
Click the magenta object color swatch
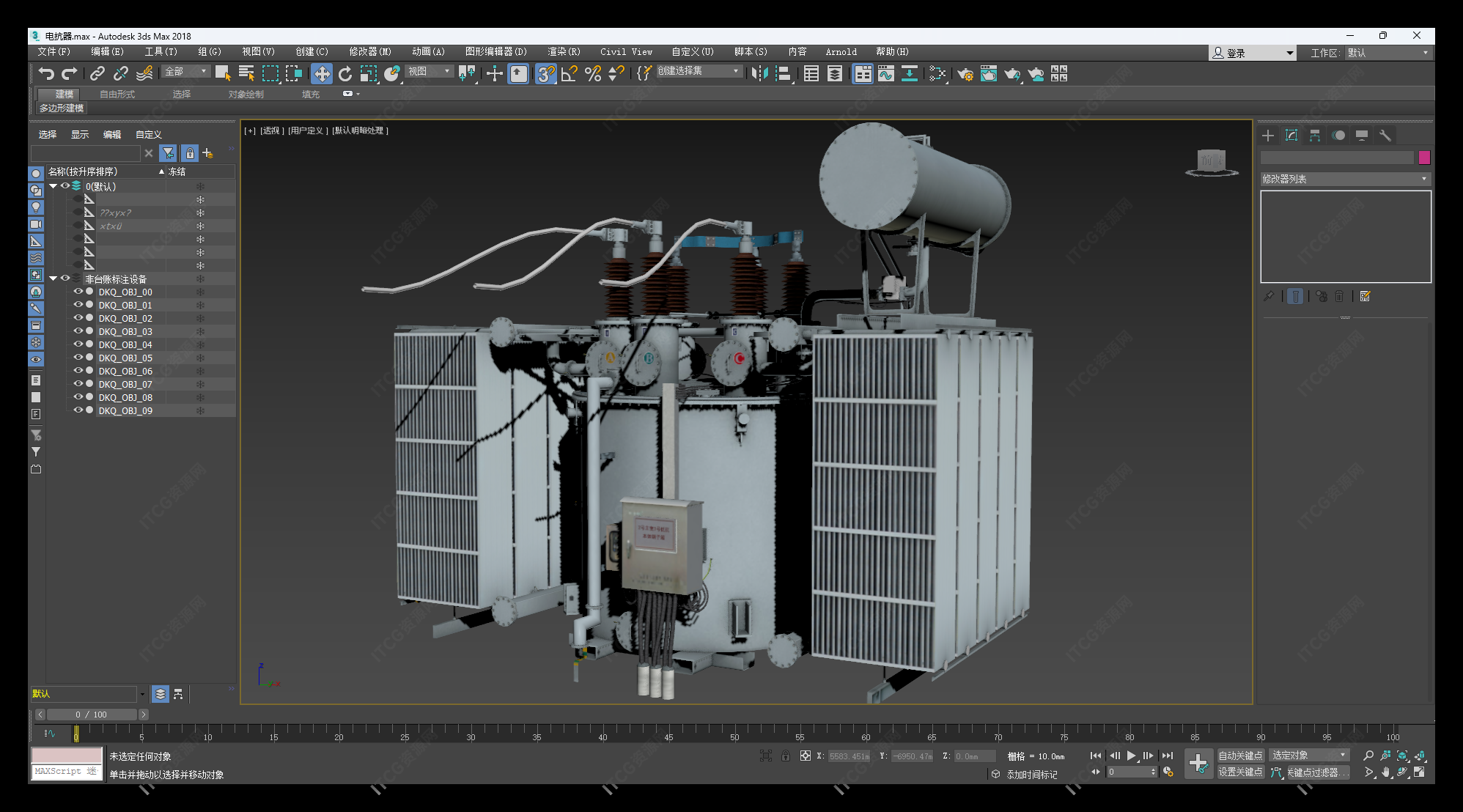(1424, 158)
